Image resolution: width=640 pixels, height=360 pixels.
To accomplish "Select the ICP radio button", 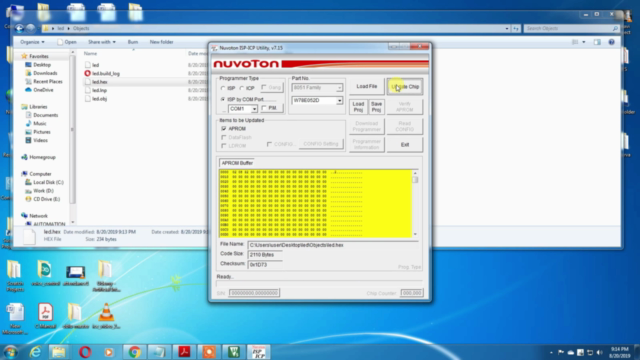I will [x=242, y=88].
